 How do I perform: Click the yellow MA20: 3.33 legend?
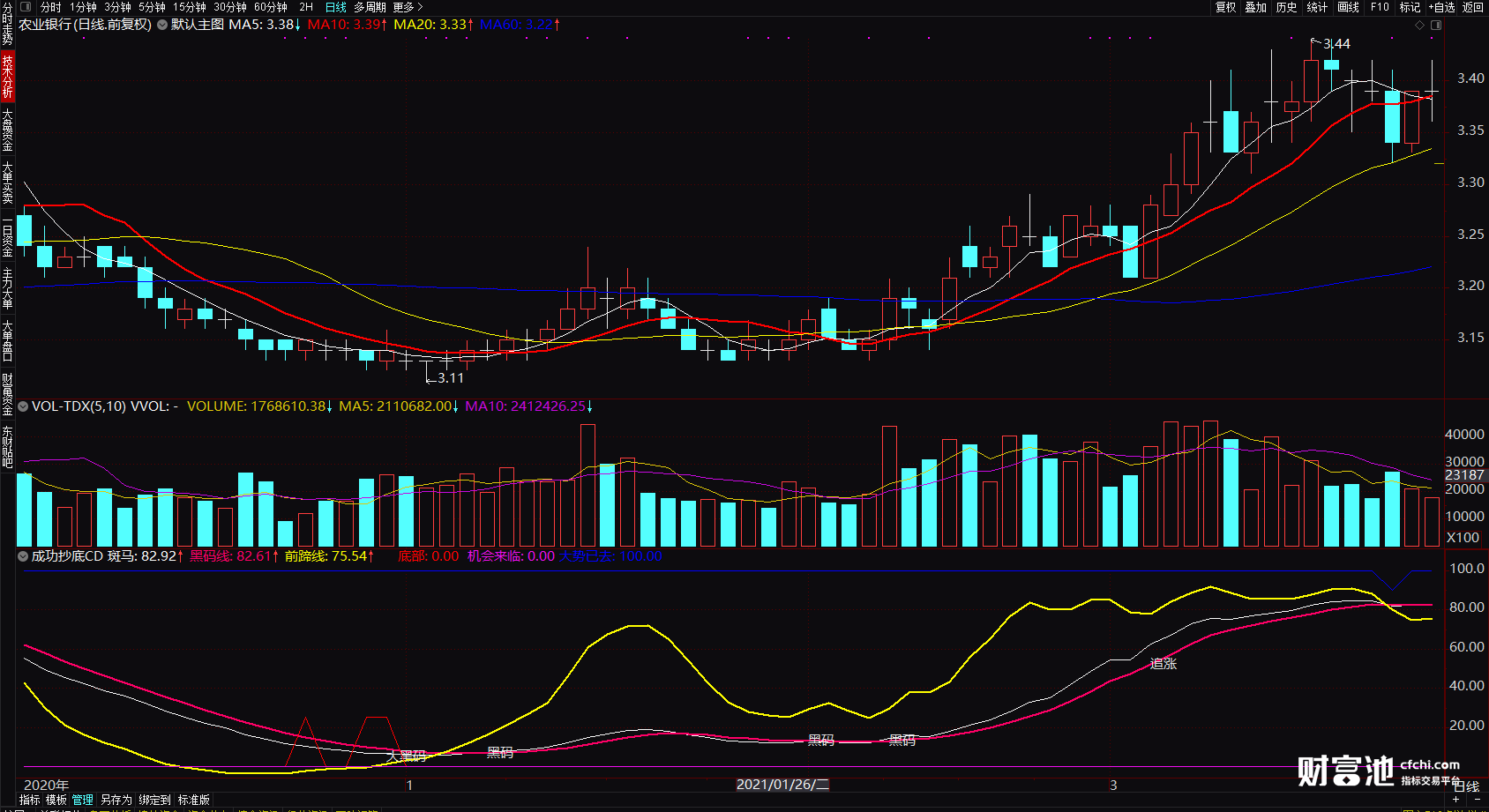[x=433, y=25]
